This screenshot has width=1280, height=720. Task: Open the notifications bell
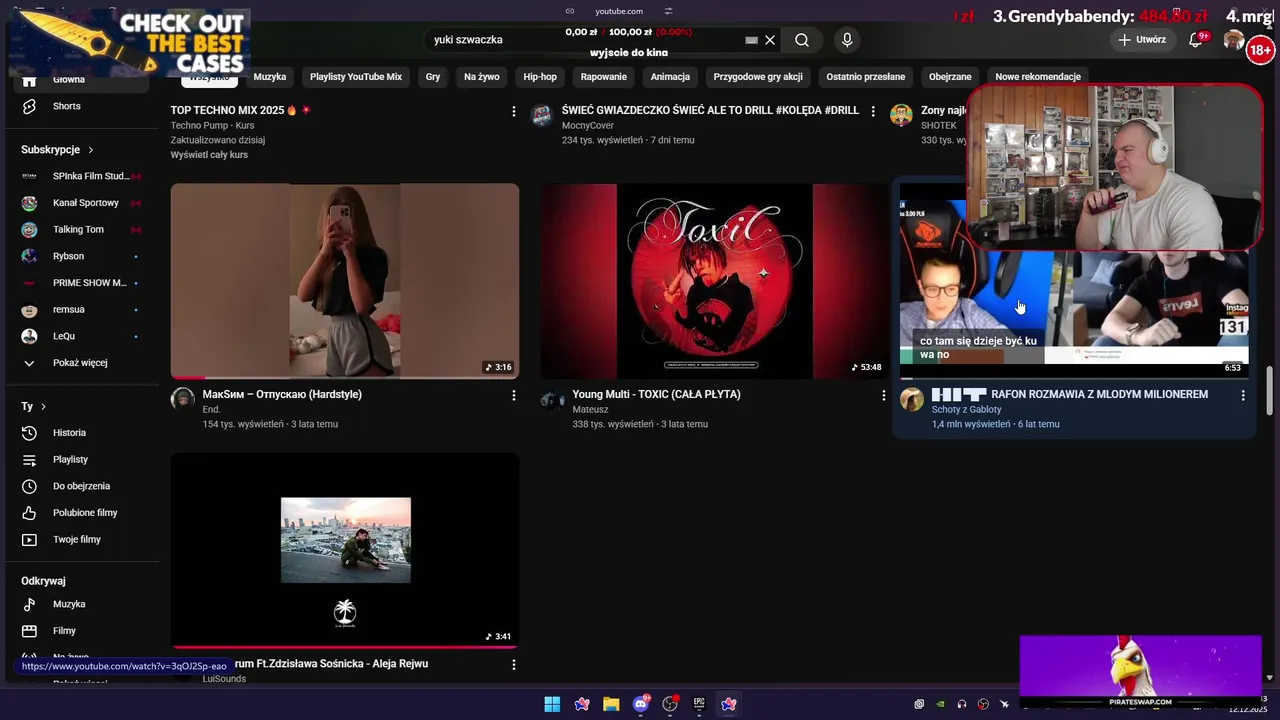[1195, 40]
